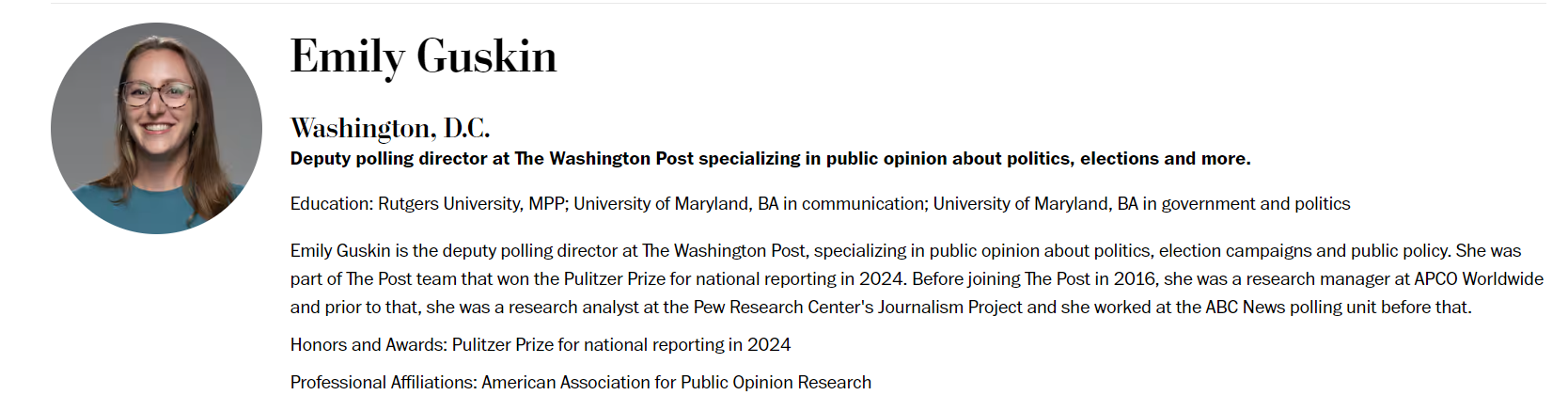Click Emily Guskin's profile photo

[x=156, y=128]
